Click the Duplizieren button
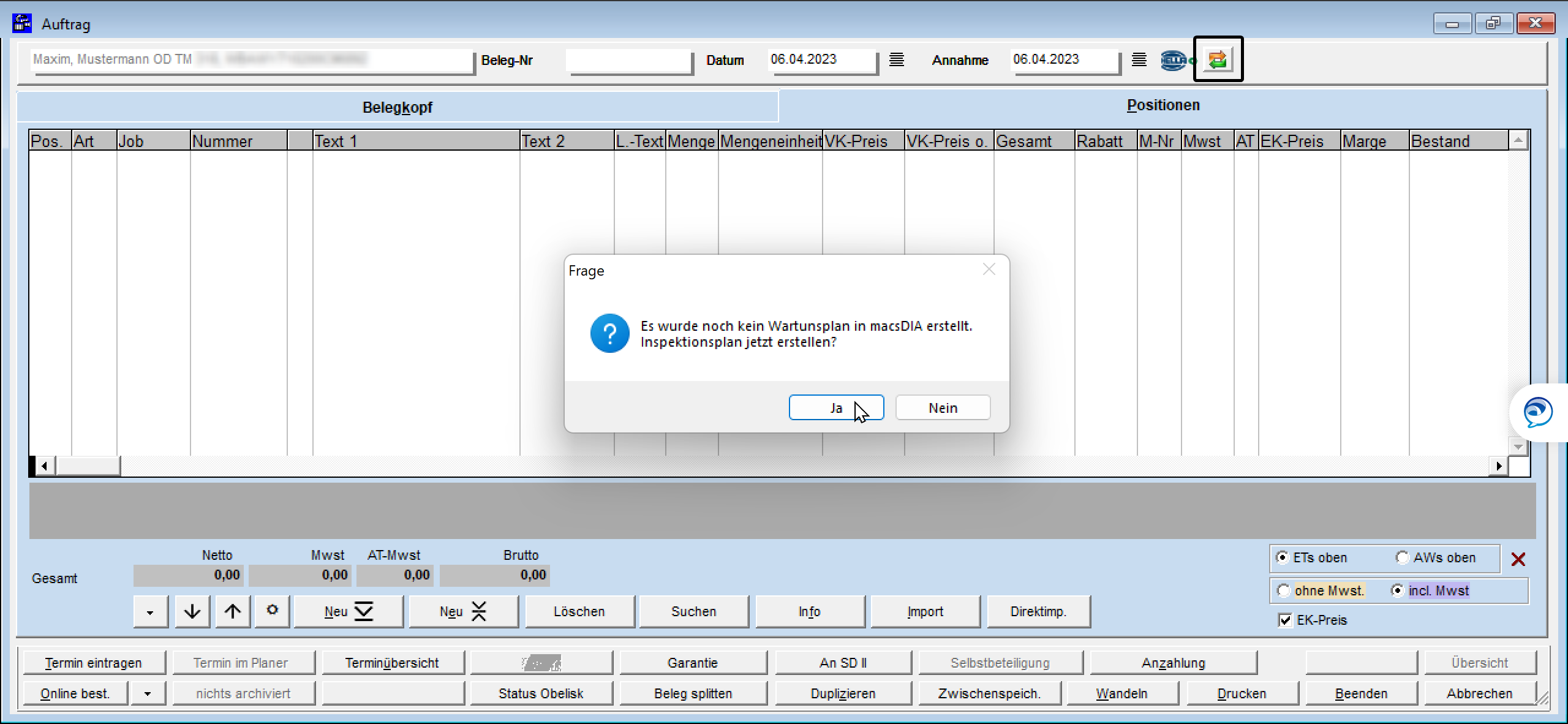This screenshot has height=724, width=1568. 843,693
